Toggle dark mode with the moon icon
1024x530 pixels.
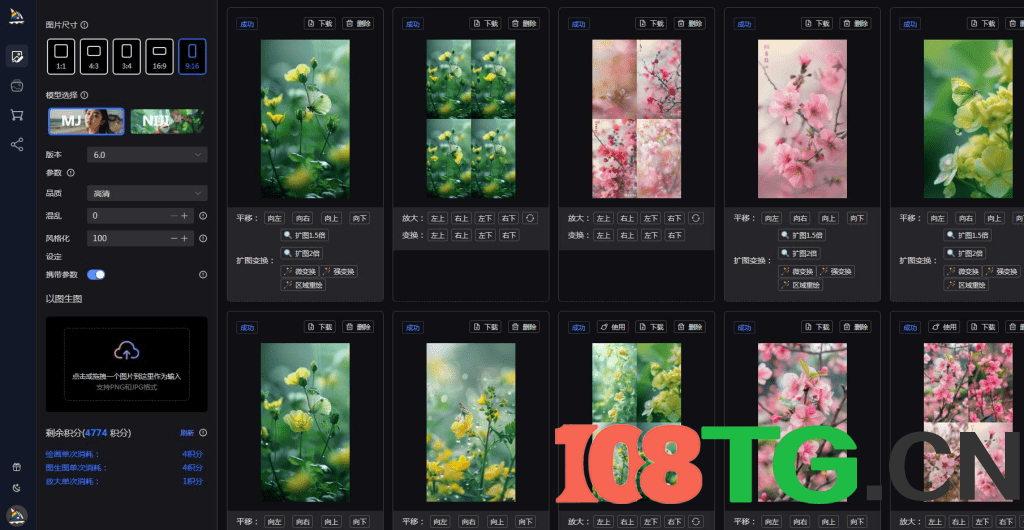17,488
